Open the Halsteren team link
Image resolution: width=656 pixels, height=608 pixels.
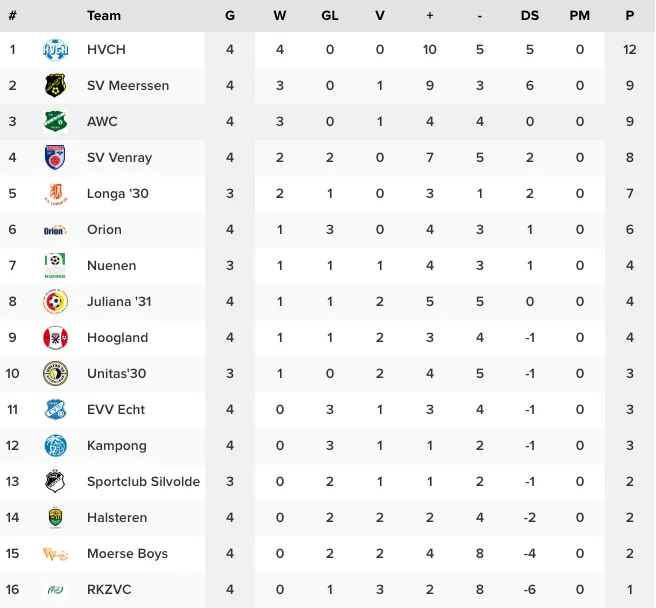coord(117,518)
